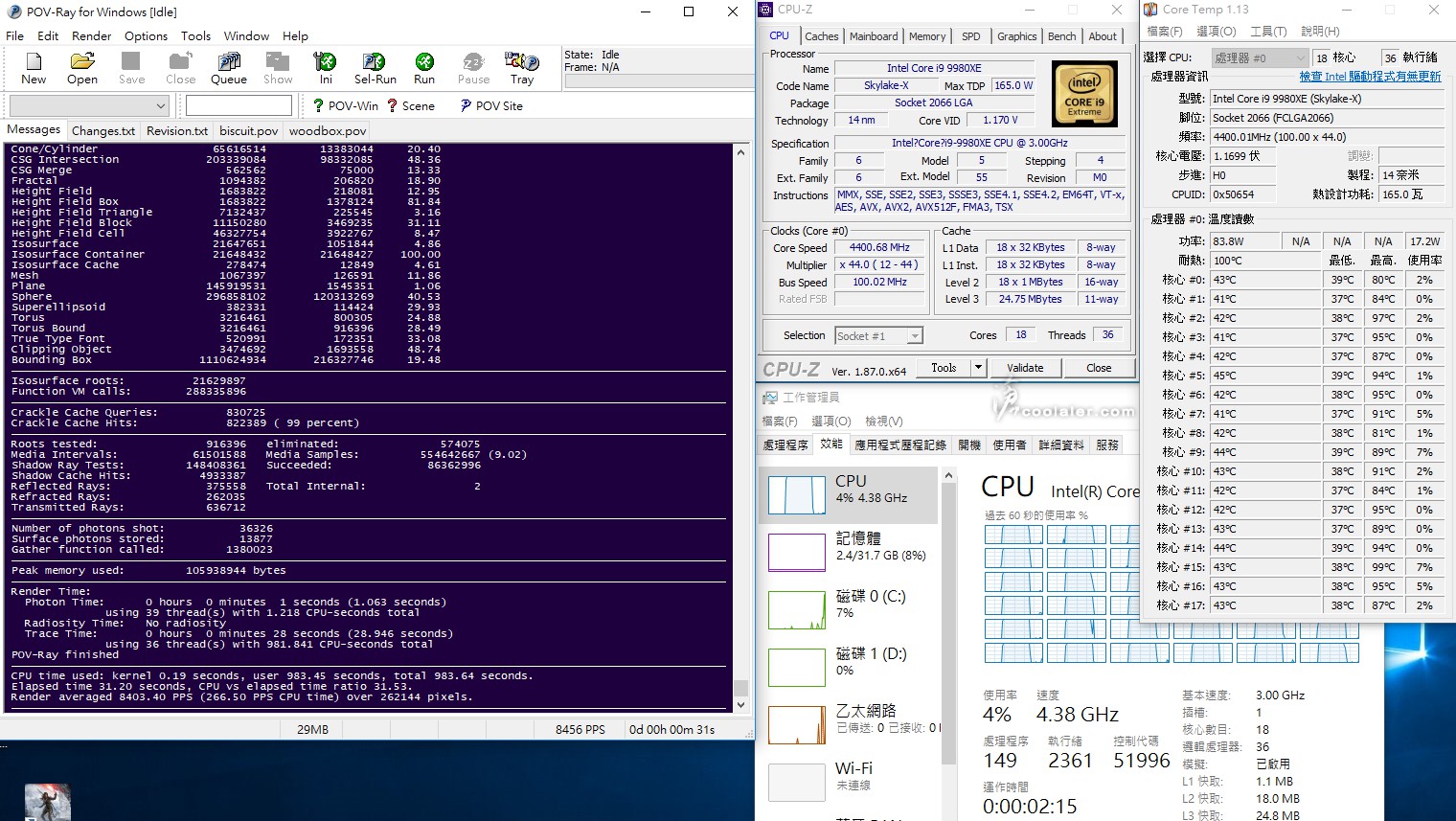Click the check Intel driver updates link

(1370, 76)
